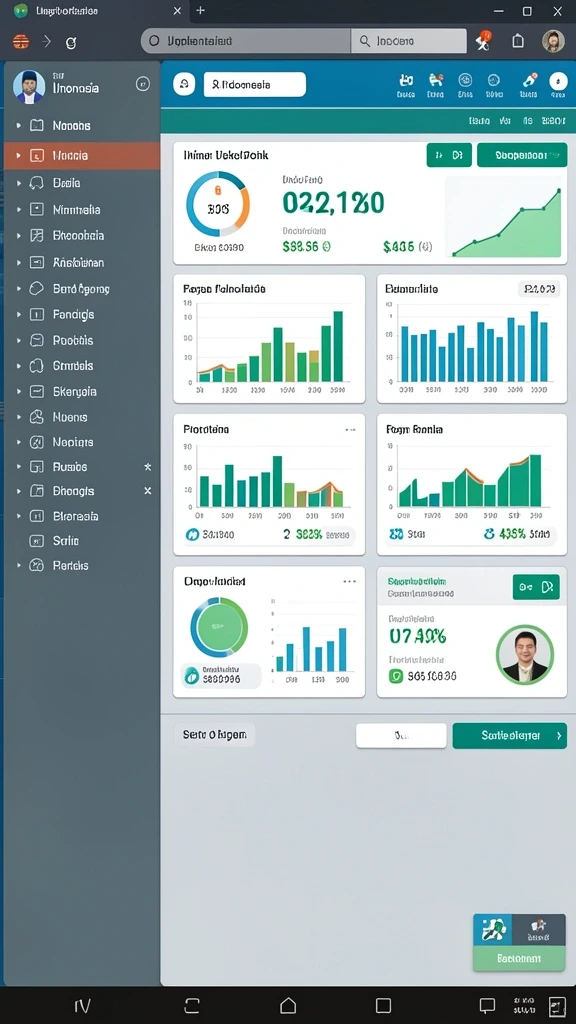This screenshot has width=576, height=1024.
Task: Open the chat bubble icon in the bottom bar
Action: pyautogui.click(x=487, y=1006)
